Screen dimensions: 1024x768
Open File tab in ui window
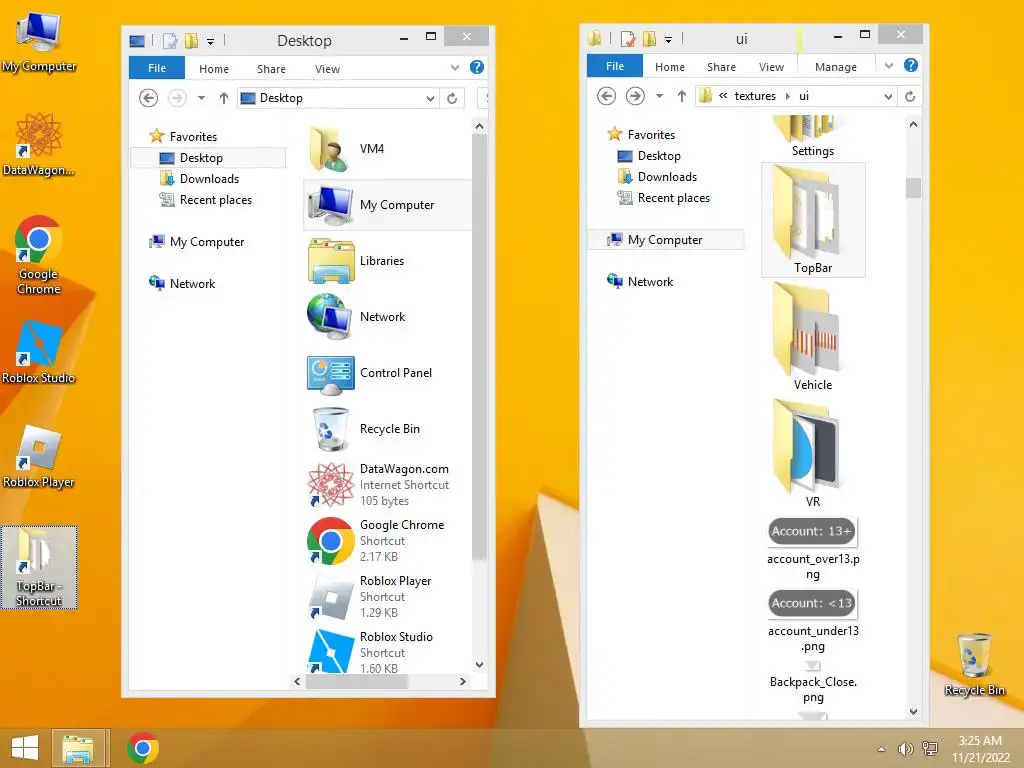[x=615, y=66]
